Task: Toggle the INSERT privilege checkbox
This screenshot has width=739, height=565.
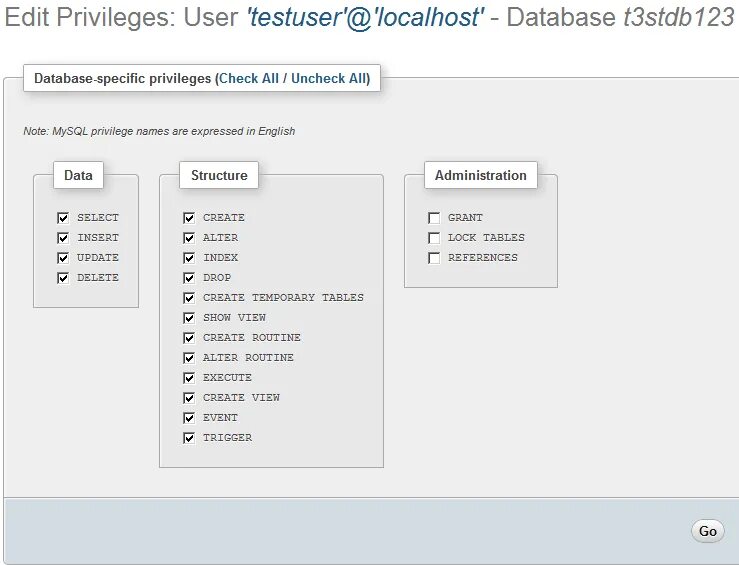Action: 63,238
